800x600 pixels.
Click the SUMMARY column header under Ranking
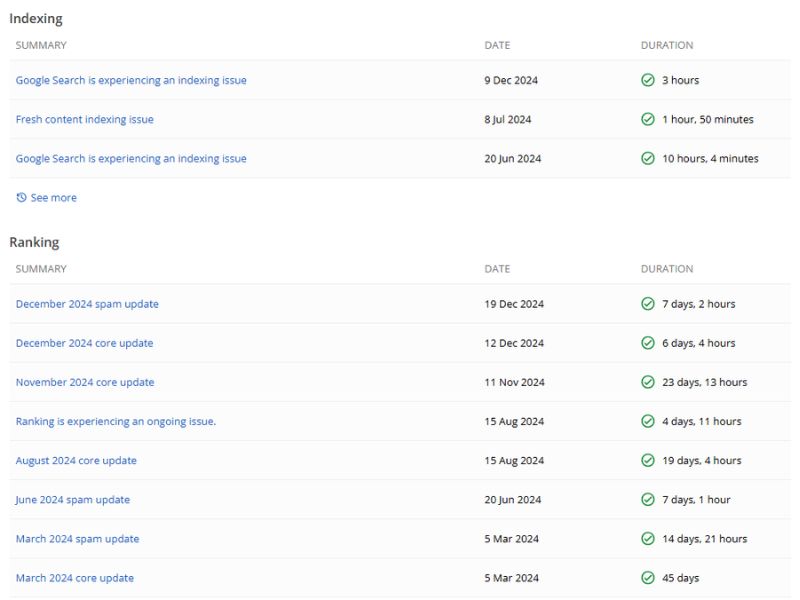pos(41,268)
